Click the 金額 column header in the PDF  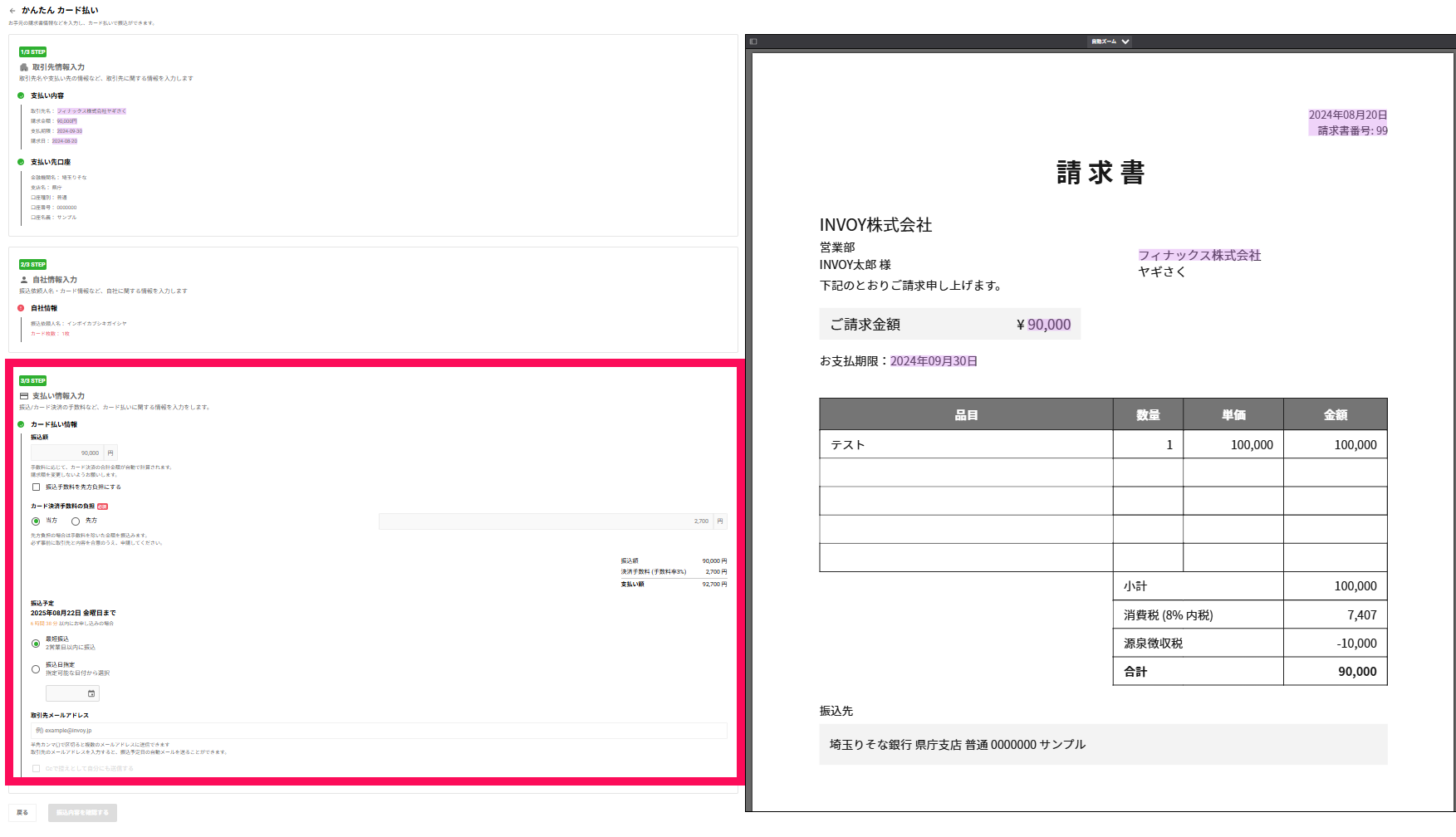click(x=1336, y=414)
